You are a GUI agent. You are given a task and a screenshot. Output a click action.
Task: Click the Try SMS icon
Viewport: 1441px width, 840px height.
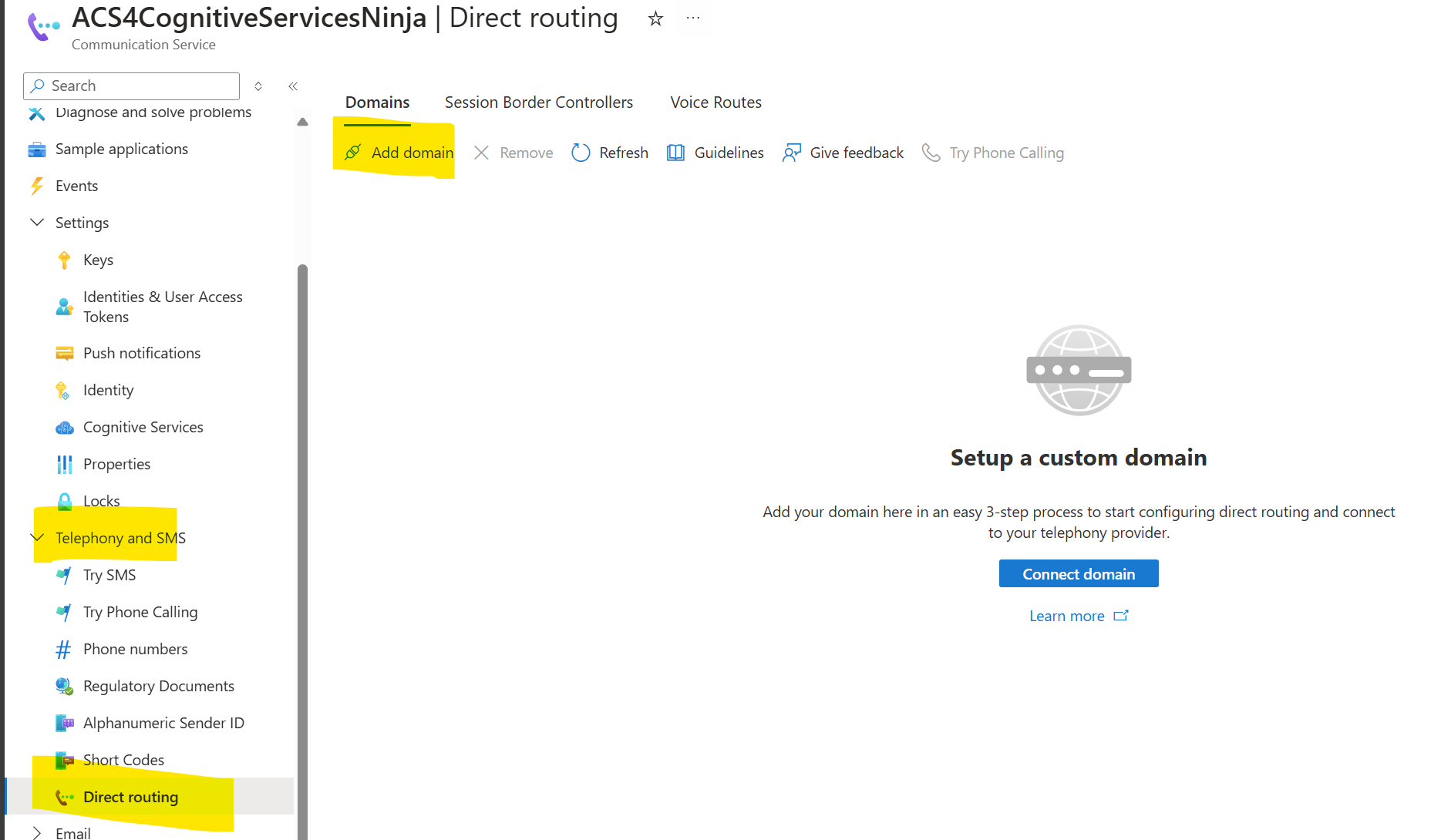(x=64, y=576)
